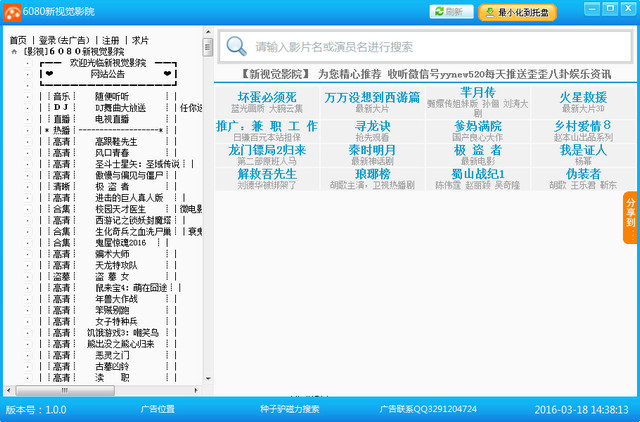Select 饥饿游戏3:嘲笑鸟 entry
Image resolution: width=640 pixels, height=422 pixels.
(123, 333)
